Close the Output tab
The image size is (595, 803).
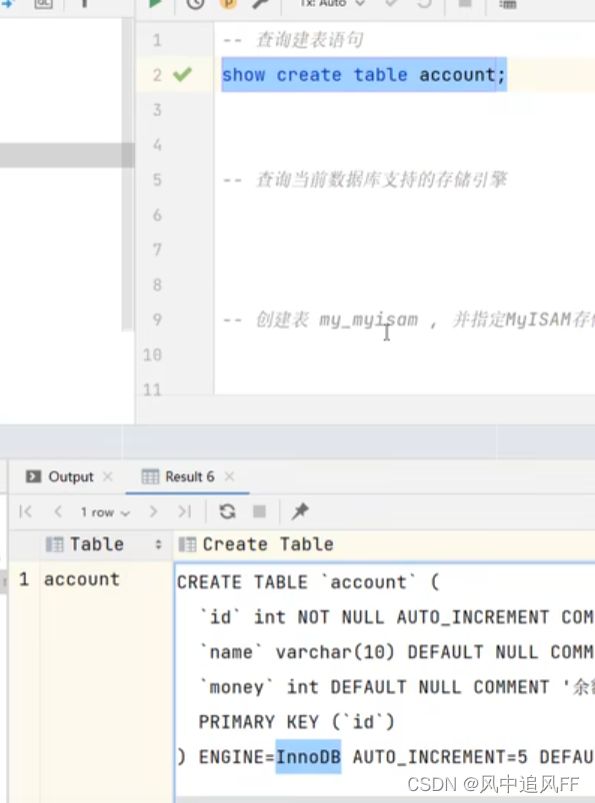coord(108,477)
